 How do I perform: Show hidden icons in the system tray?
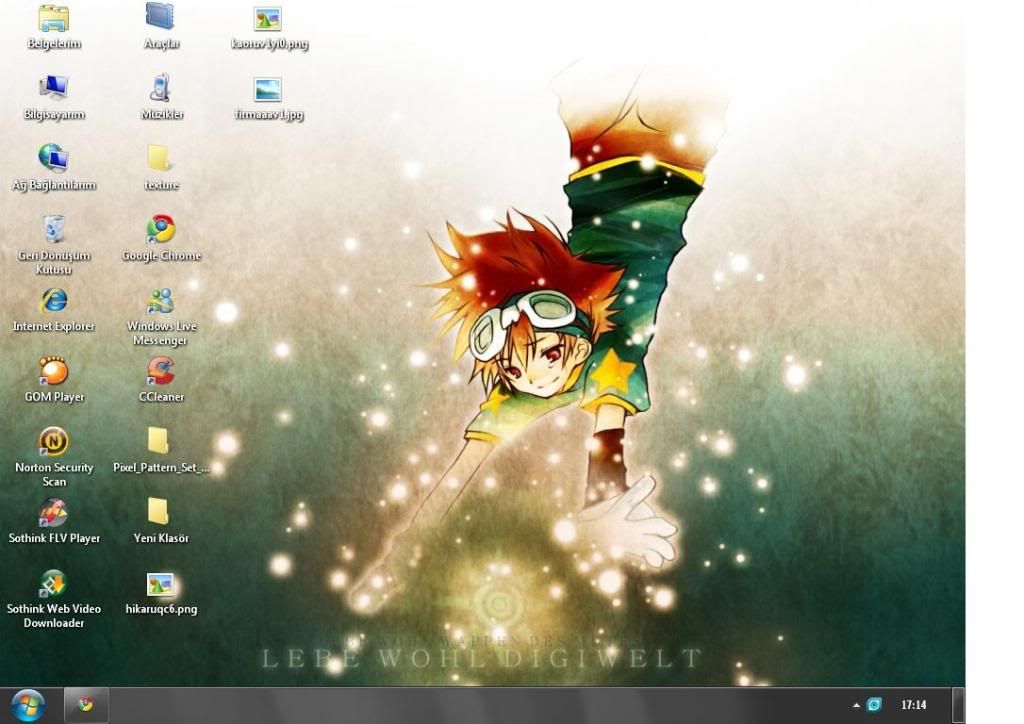856,705
